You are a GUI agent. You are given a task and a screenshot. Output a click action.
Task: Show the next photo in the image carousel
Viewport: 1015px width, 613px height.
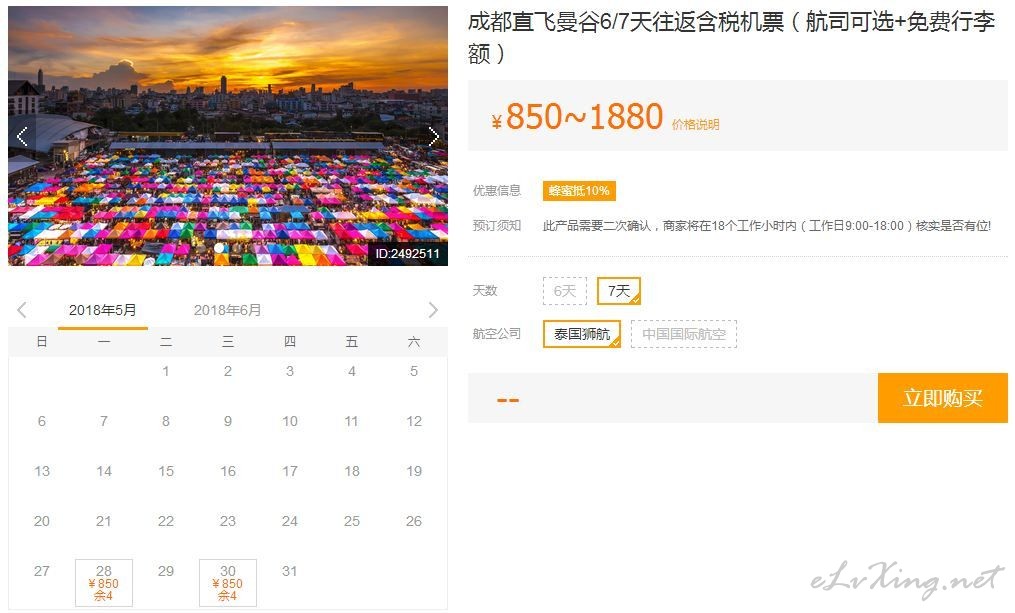pos(434,136)
